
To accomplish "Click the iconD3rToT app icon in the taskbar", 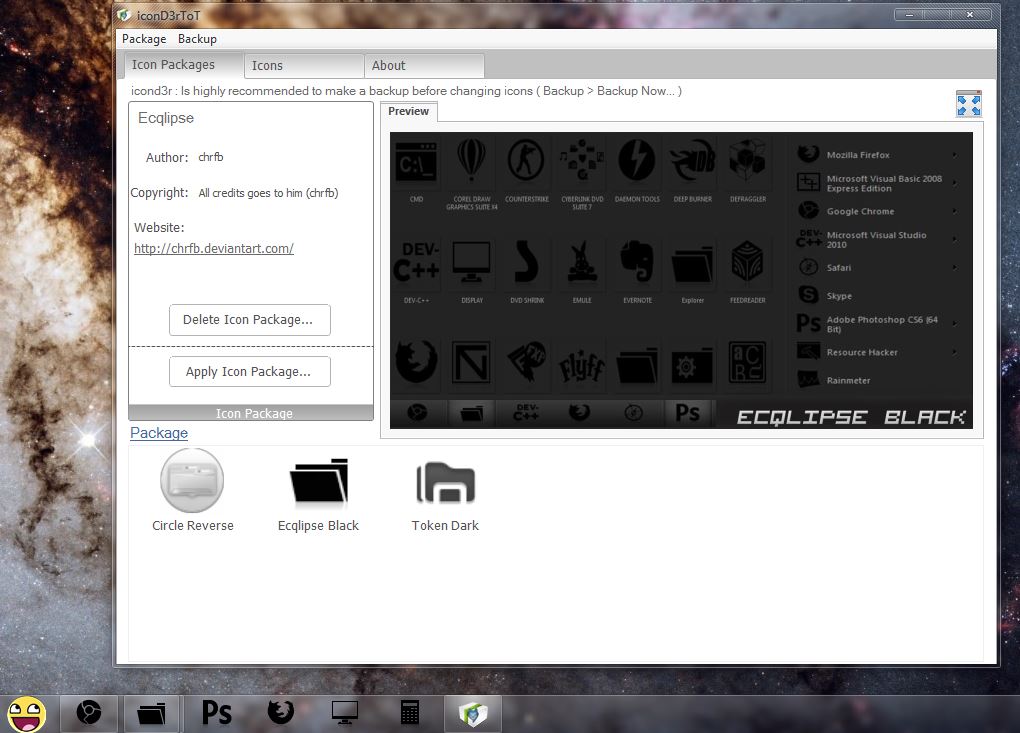I will pyautogui.click(x=473, y=713).
